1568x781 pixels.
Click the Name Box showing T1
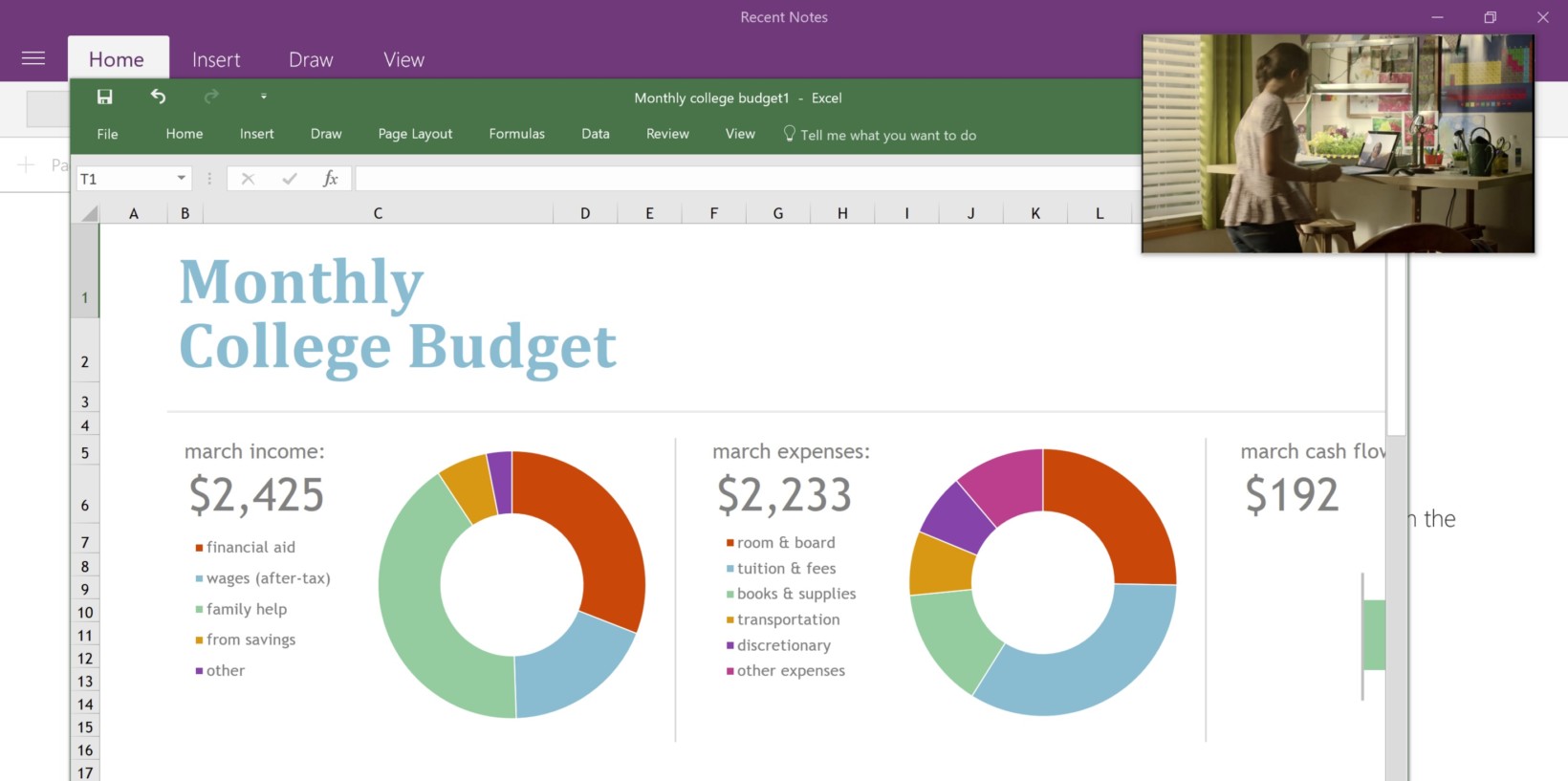click(126, 179)
